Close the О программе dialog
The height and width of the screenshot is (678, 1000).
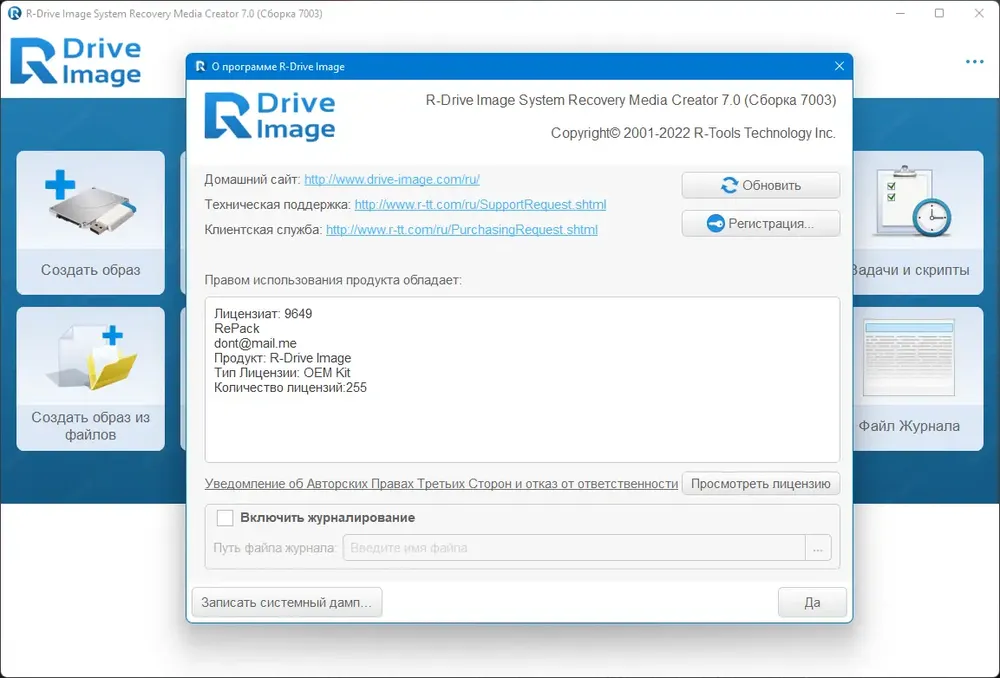(839, 66)
